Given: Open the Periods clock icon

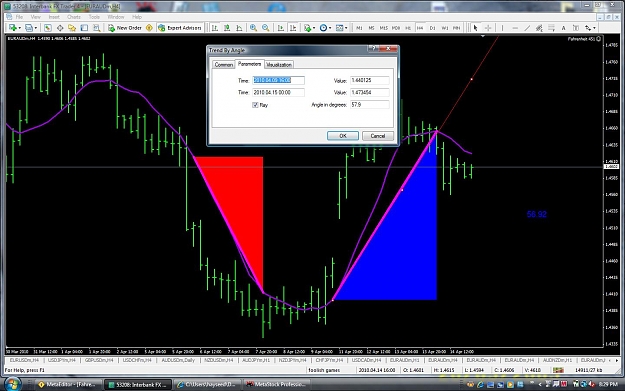Looking at the screenshot, I should (x=323, y=28).
